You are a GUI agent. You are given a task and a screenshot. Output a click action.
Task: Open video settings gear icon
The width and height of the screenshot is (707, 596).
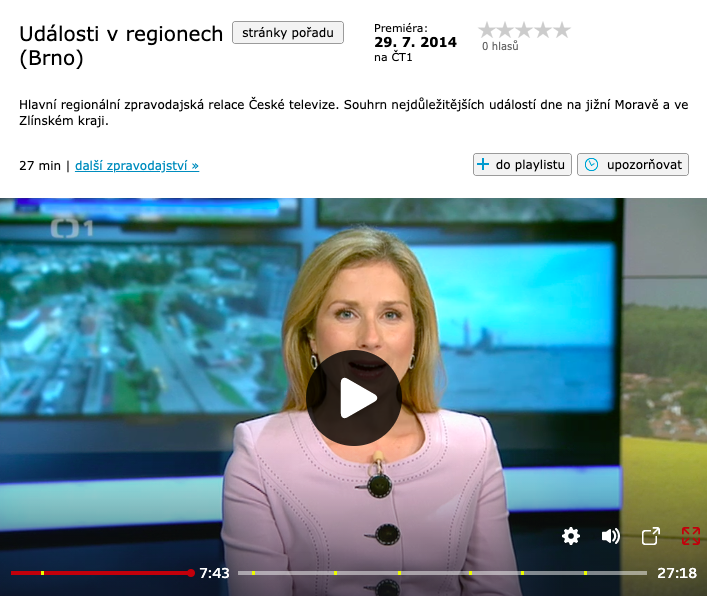pyautogui.click(x=571, y=536)
